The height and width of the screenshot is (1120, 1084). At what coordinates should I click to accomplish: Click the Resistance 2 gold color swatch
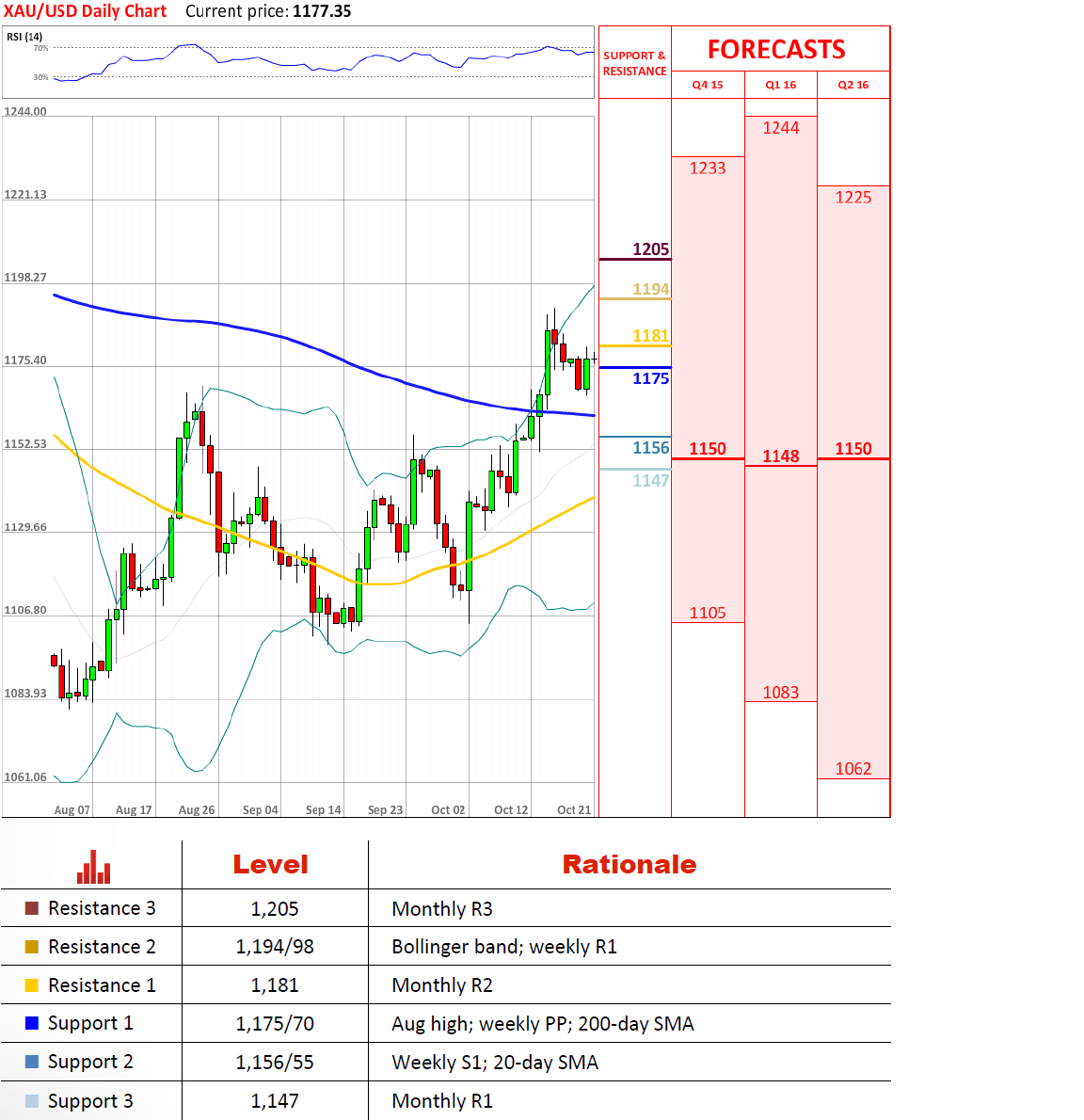point(31,947)
